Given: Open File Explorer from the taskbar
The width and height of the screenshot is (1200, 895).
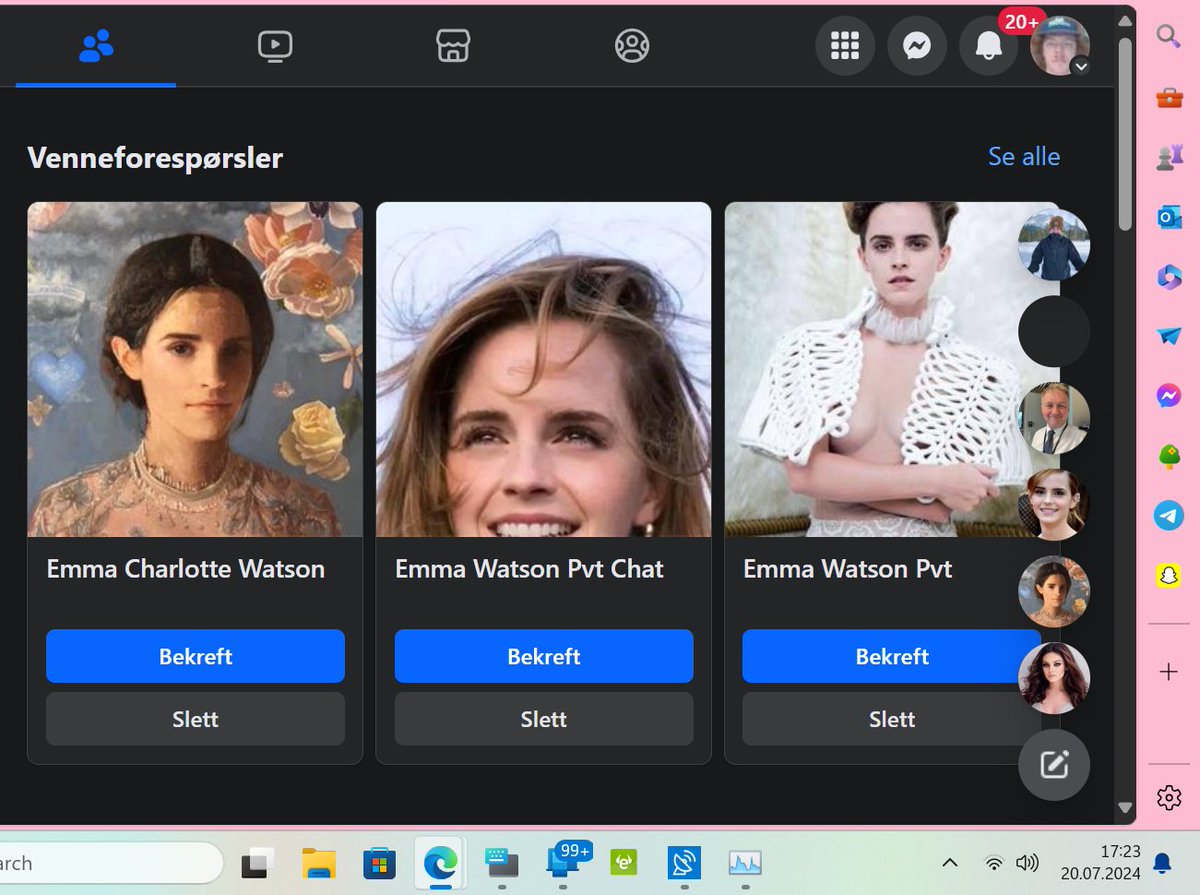Looking at the screenshot, I should (319, 862).
